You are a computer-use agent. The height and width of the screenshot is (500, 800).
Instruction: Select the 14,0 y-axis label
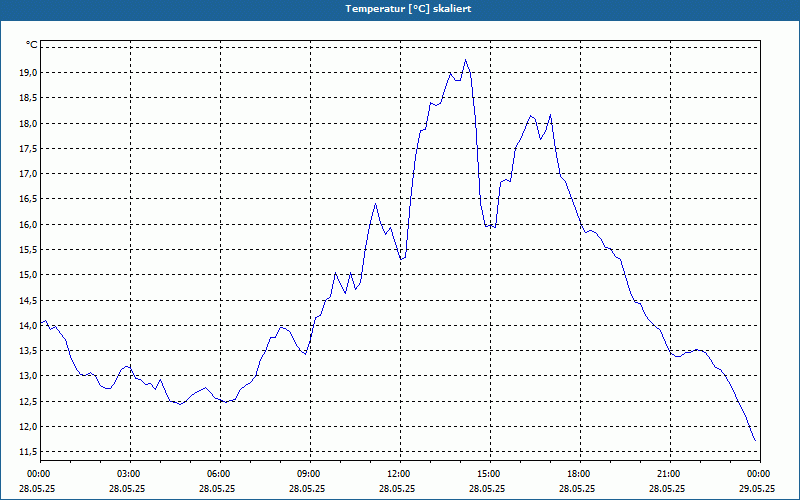[29, 325]
